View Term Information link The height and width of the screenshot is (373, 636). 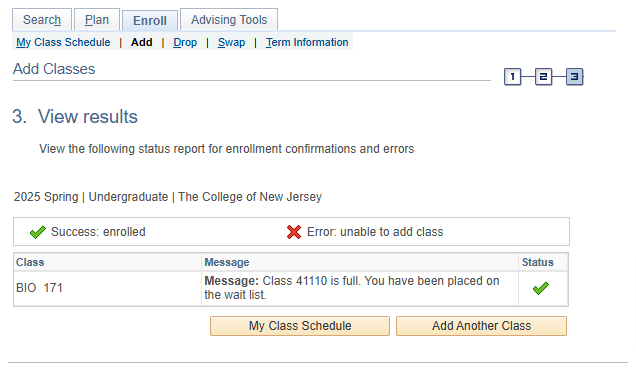pos(307,42)
